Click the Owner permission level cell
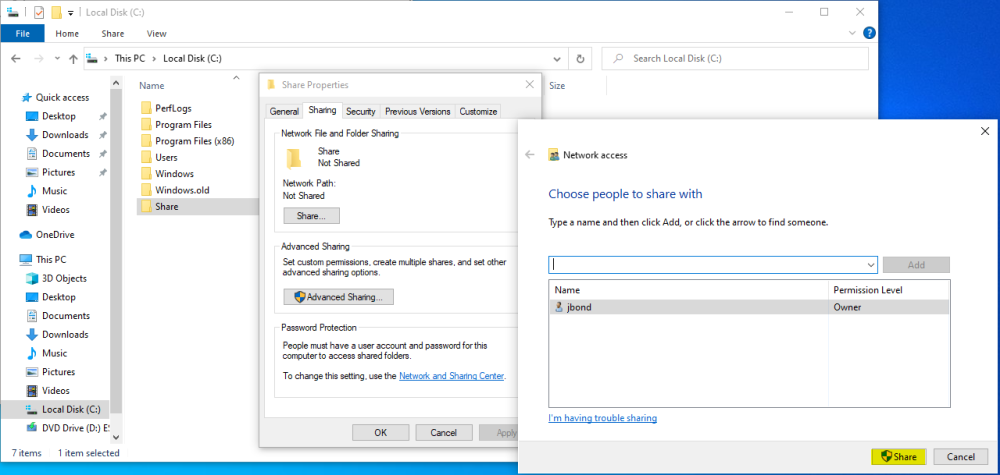The width and height of the screenshot is (1000, 475). 848,307
